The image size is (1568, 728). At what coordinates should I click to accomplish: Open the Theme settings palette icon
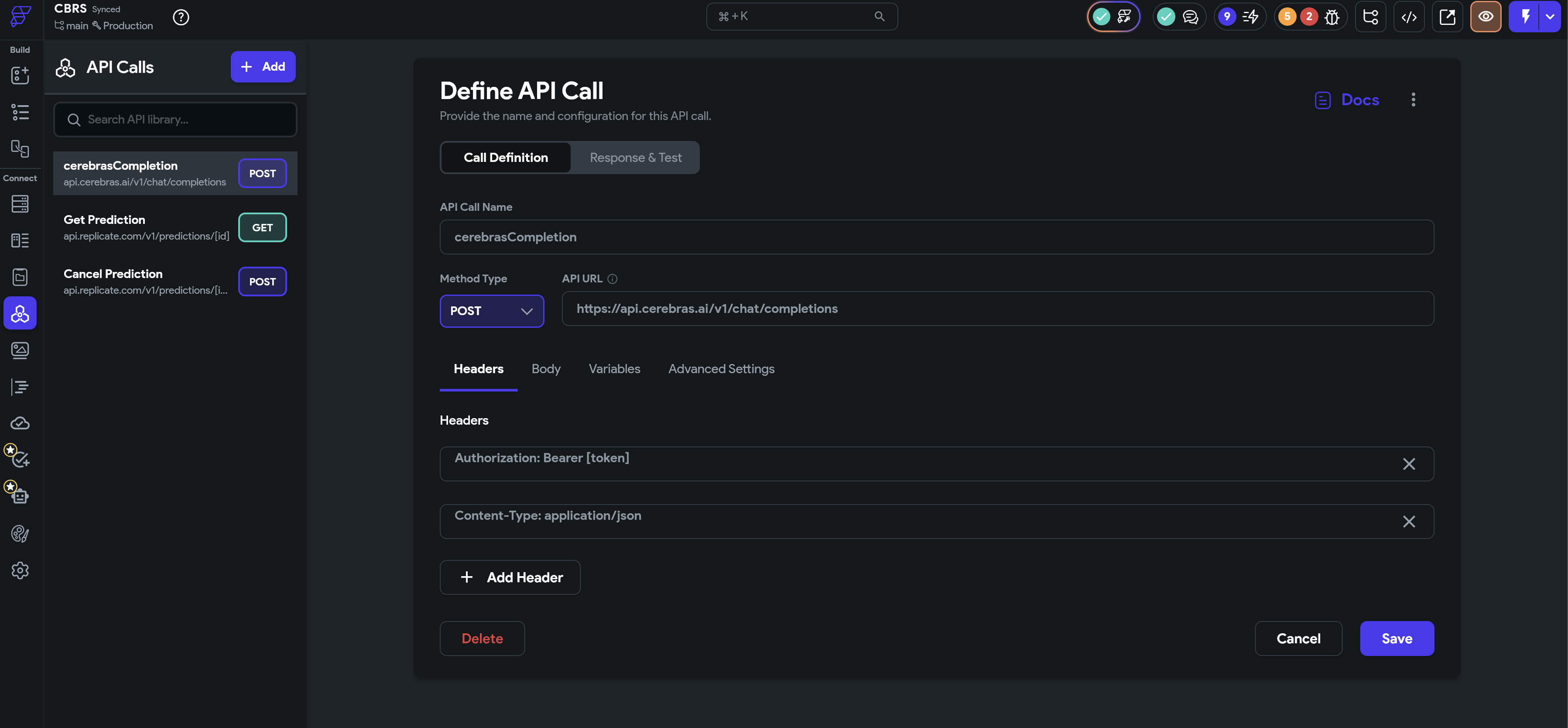(x=20, y=534)
